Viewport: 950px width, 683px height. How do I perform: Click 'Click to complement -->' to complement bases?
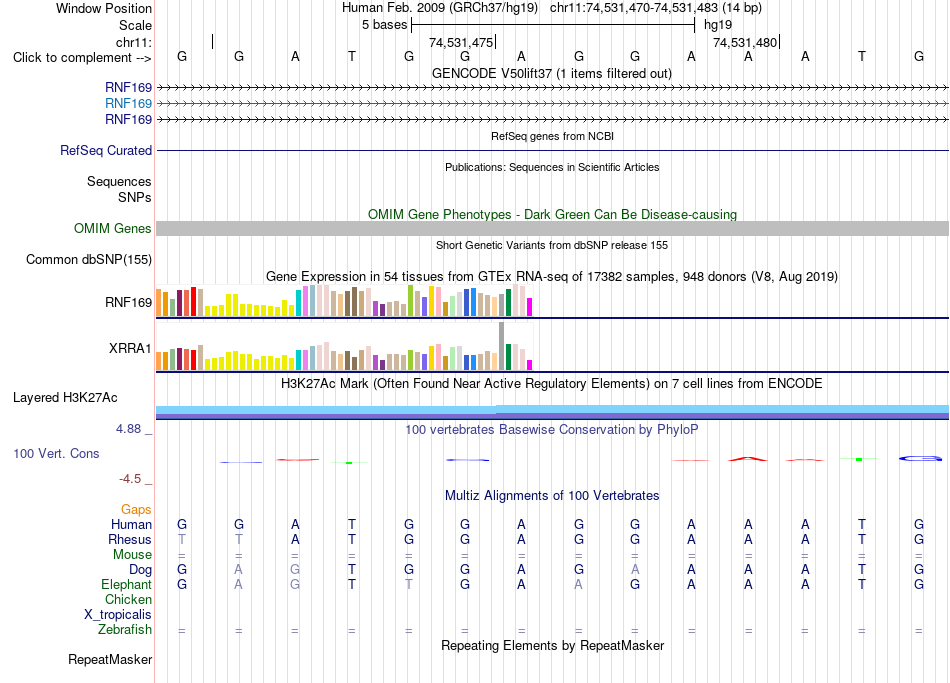tap(82, 58)
